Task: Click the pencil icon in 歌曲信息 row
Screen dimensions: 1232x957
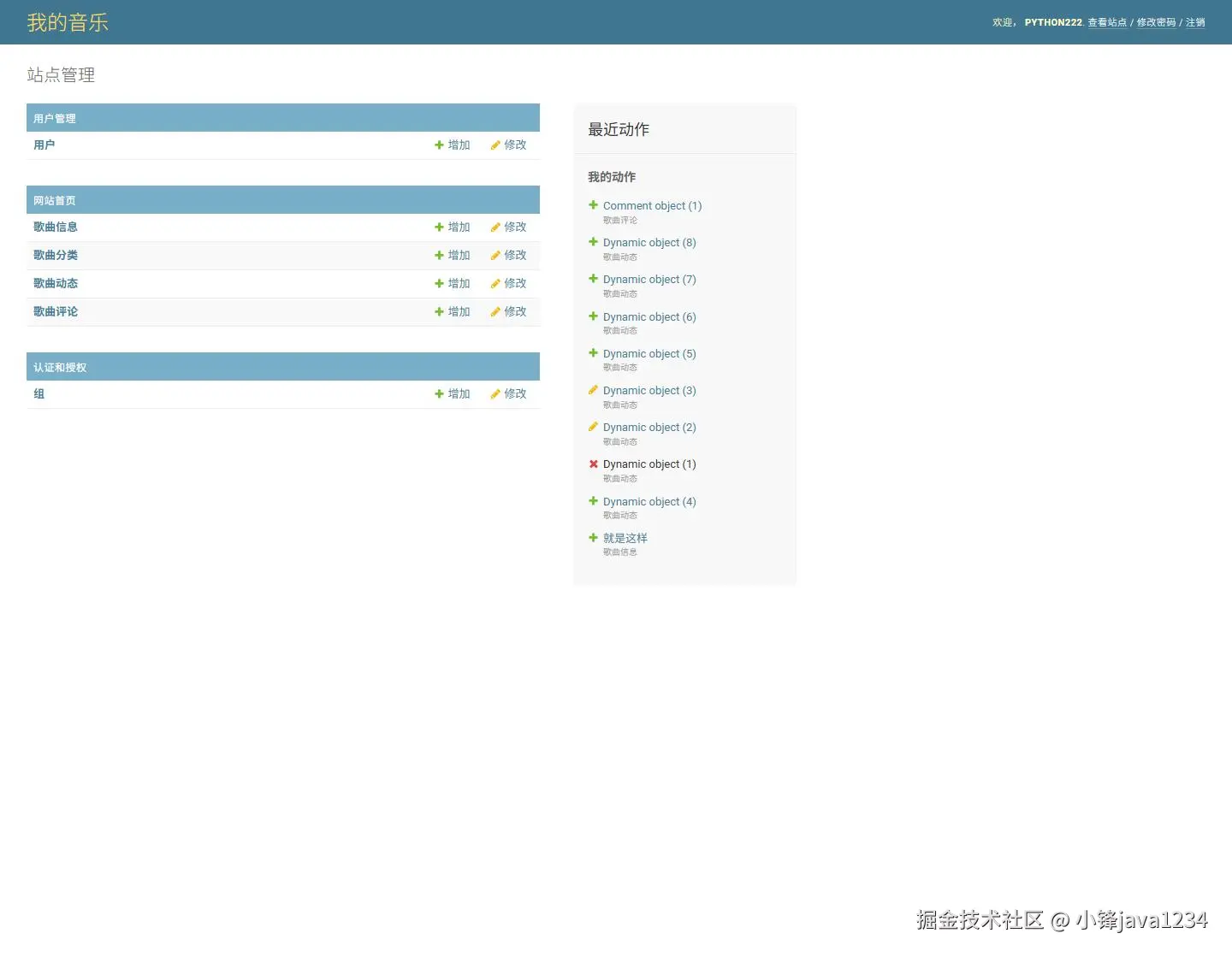Action: 495,227
